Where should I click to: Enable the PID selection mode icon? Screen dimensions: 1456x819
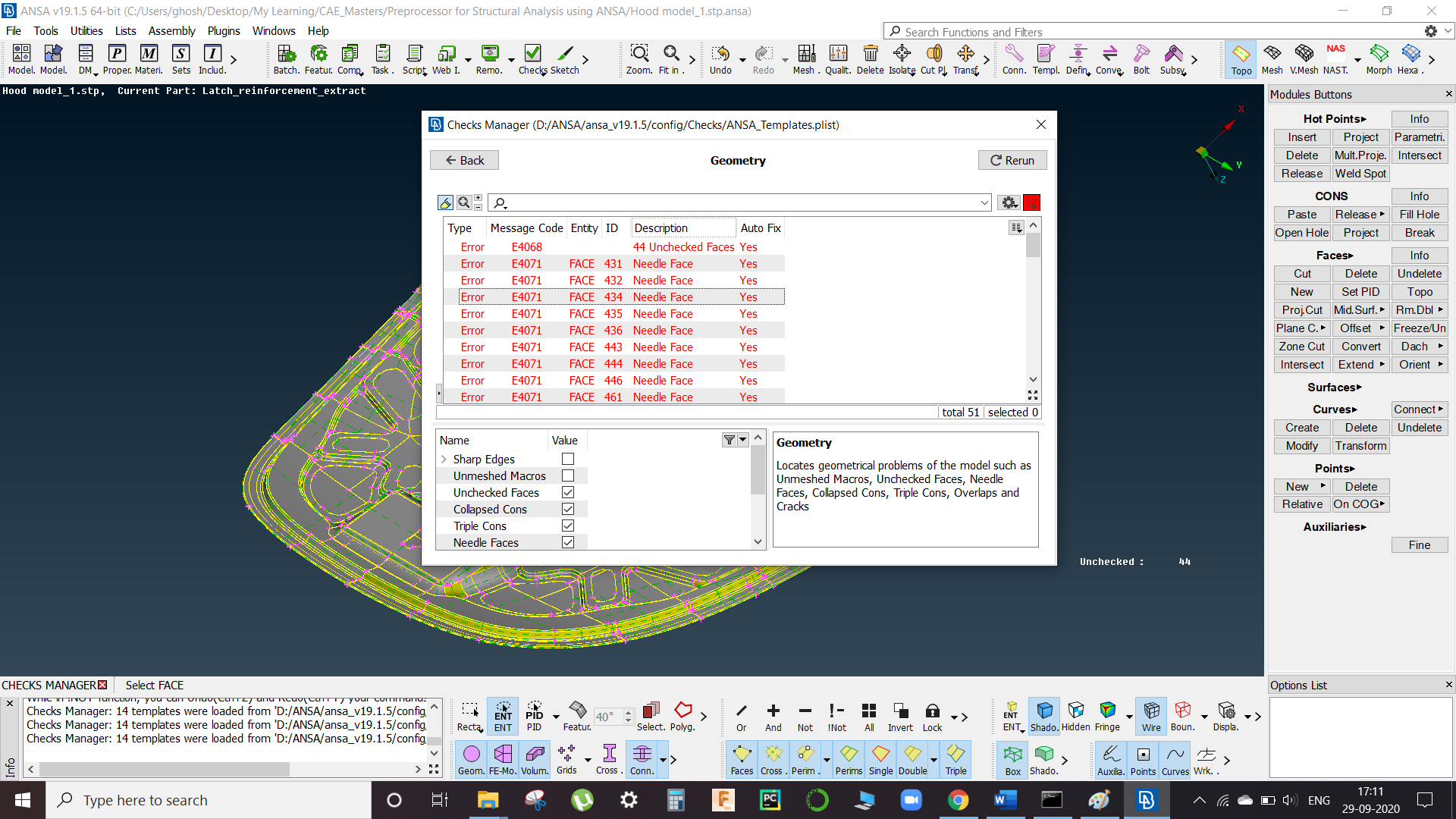point(535,713)
